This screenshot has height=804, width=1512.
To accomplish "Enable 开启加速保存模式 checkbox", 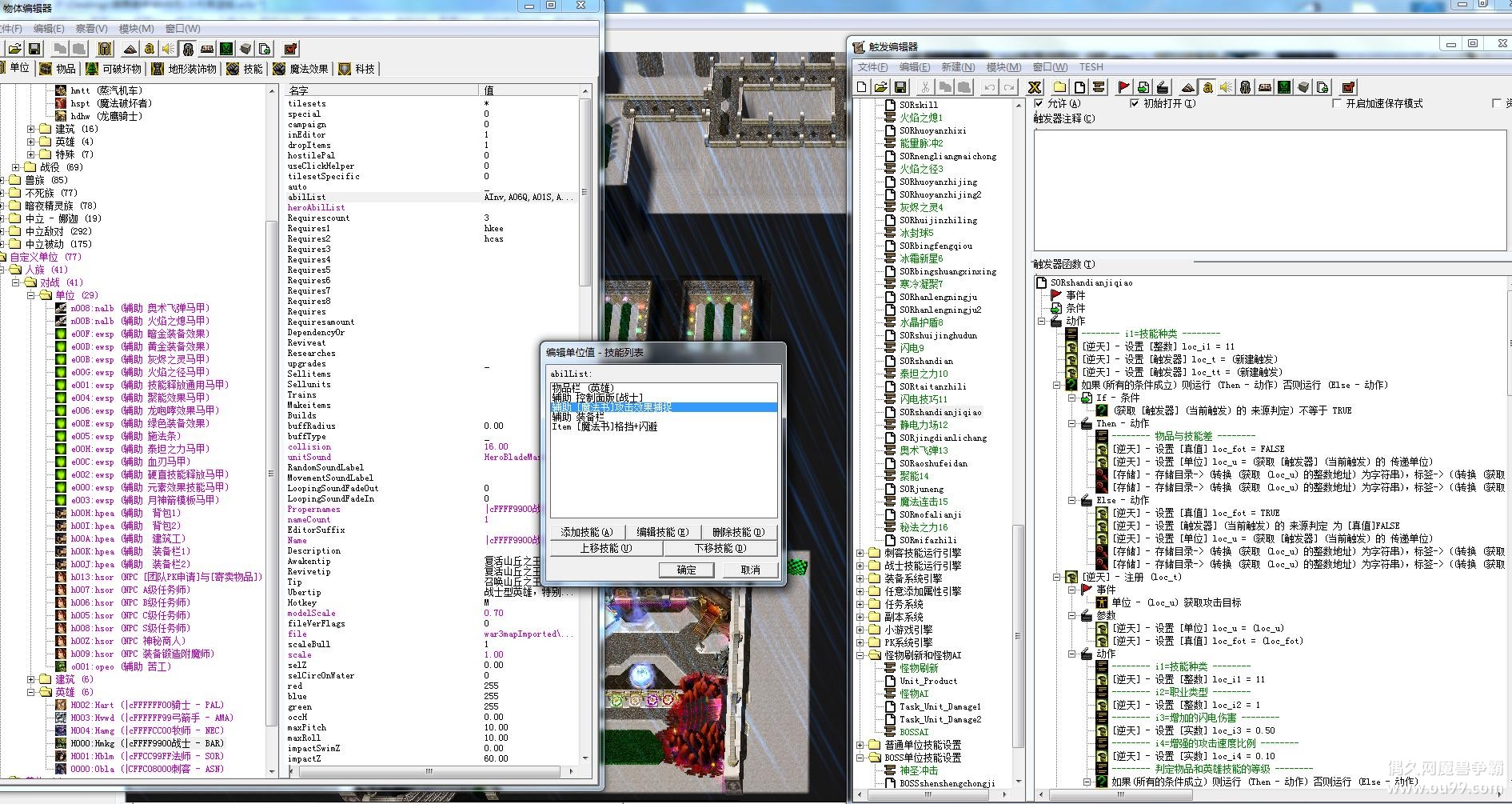I will 1337,103.
